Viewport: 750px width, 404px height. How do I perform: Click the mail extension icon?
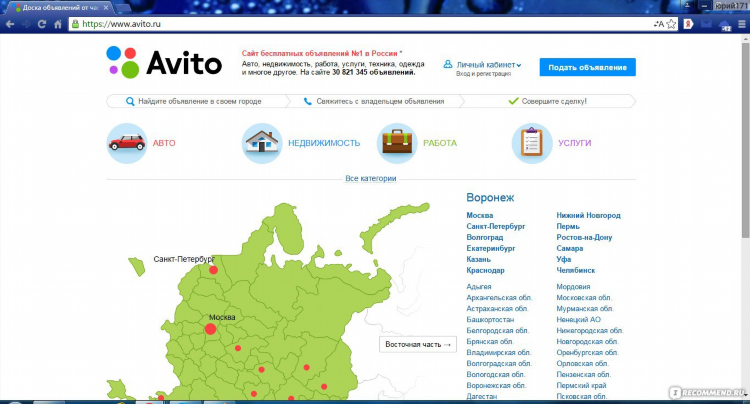(706, 24)
